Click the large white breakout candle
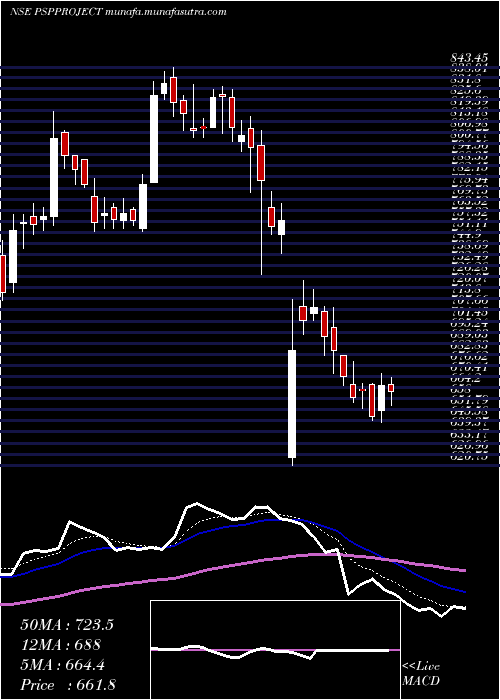The width and height of the screenshot is (500, 700). (154, 139)
